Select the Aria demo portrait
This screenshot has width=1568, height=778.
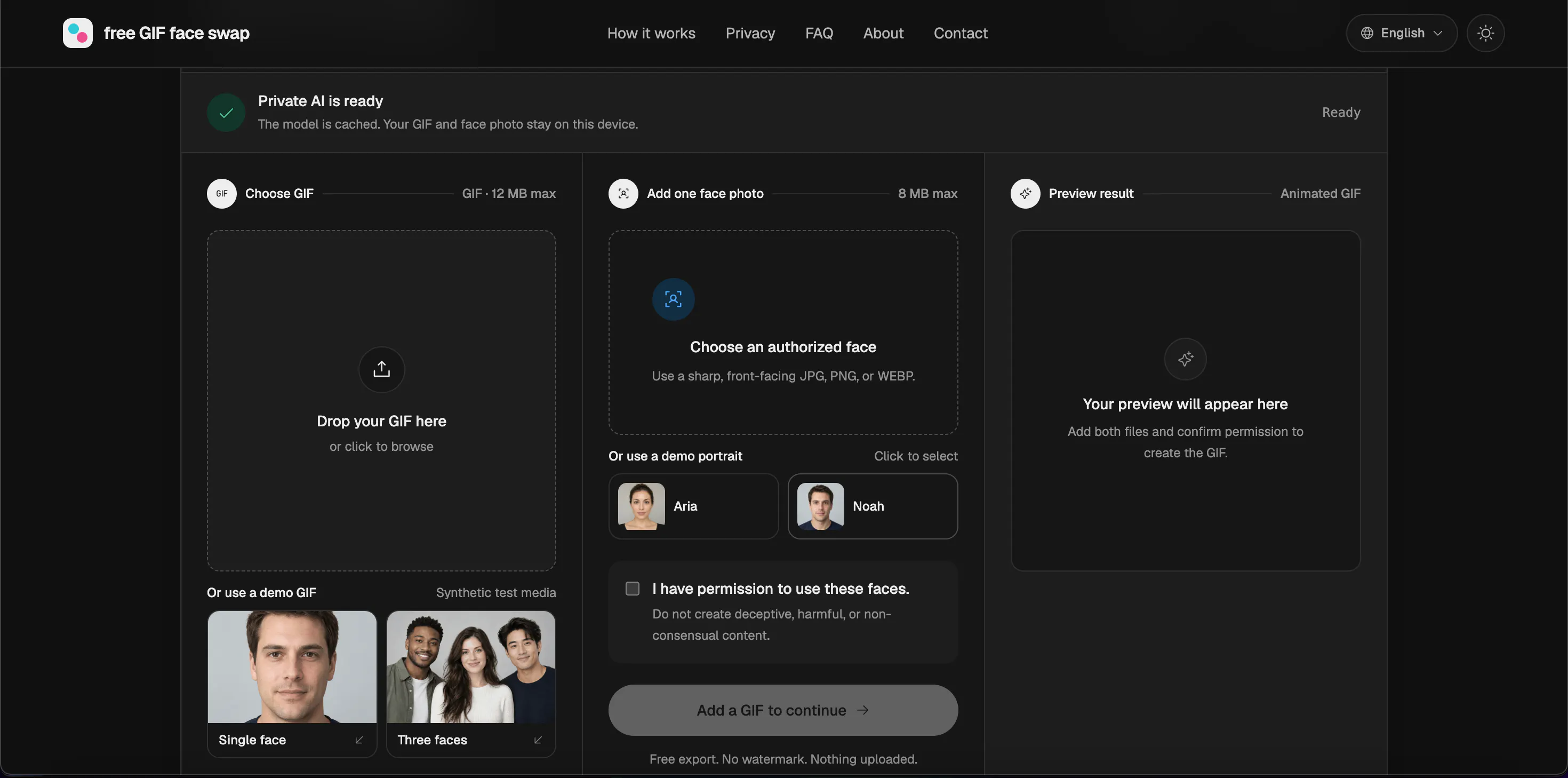click(693, 506)
